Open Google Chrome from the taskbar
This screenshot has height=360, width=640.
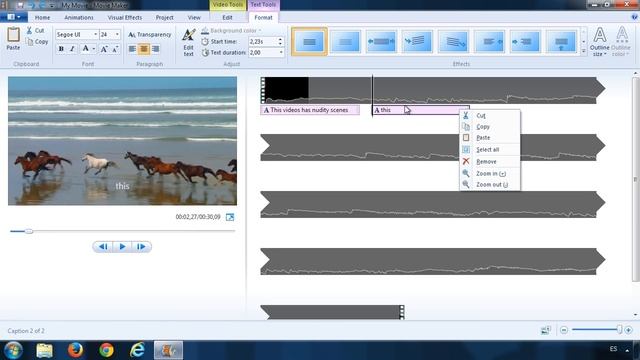(106, 350)
